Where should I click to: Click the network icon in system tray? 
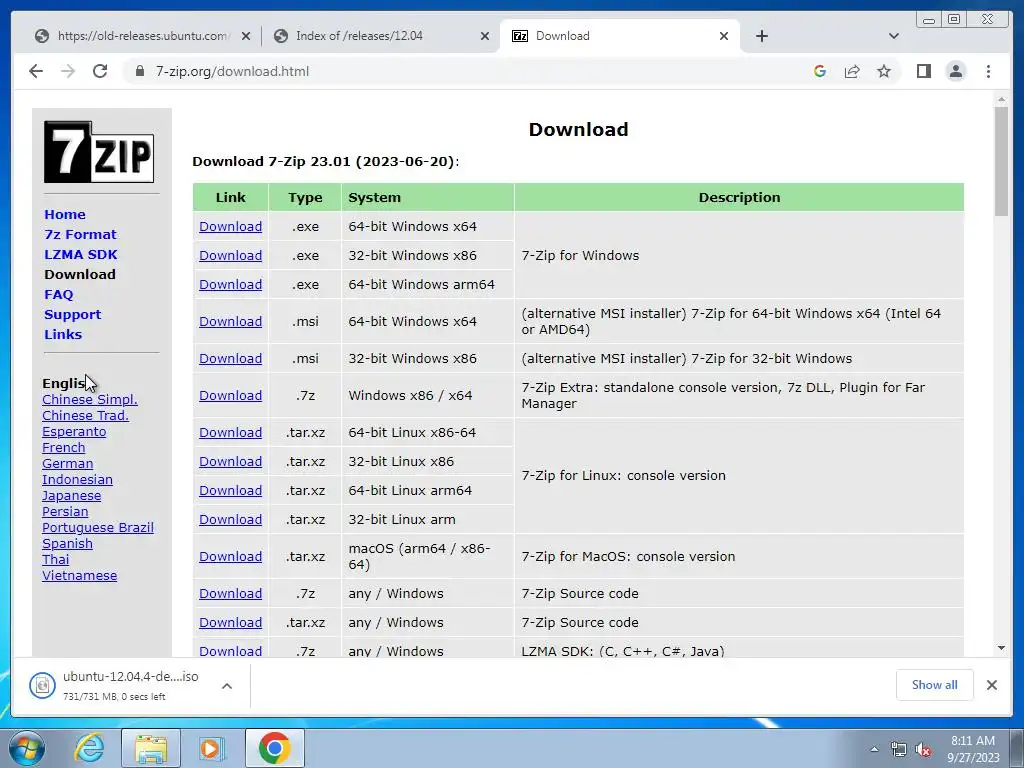pyautogui.click(x=899, y=749)
